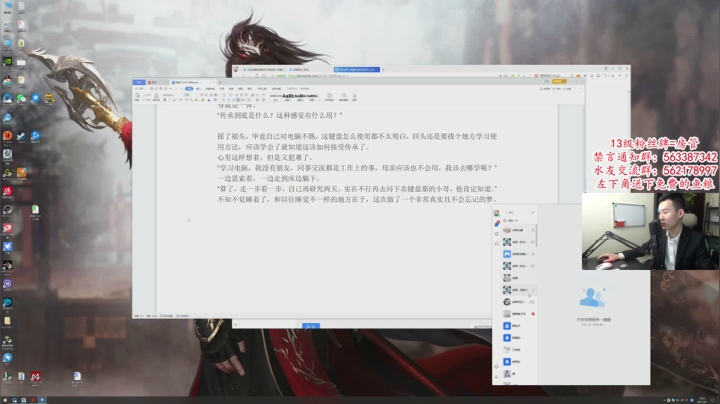Open a new browser tab with plus

383,70
